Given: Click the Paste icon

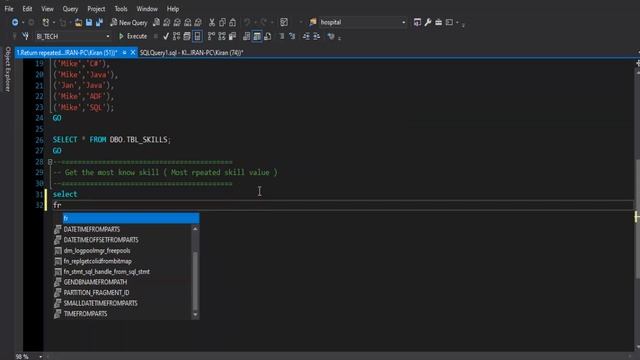Looking at the screenshot, I should tap(233, 22).
